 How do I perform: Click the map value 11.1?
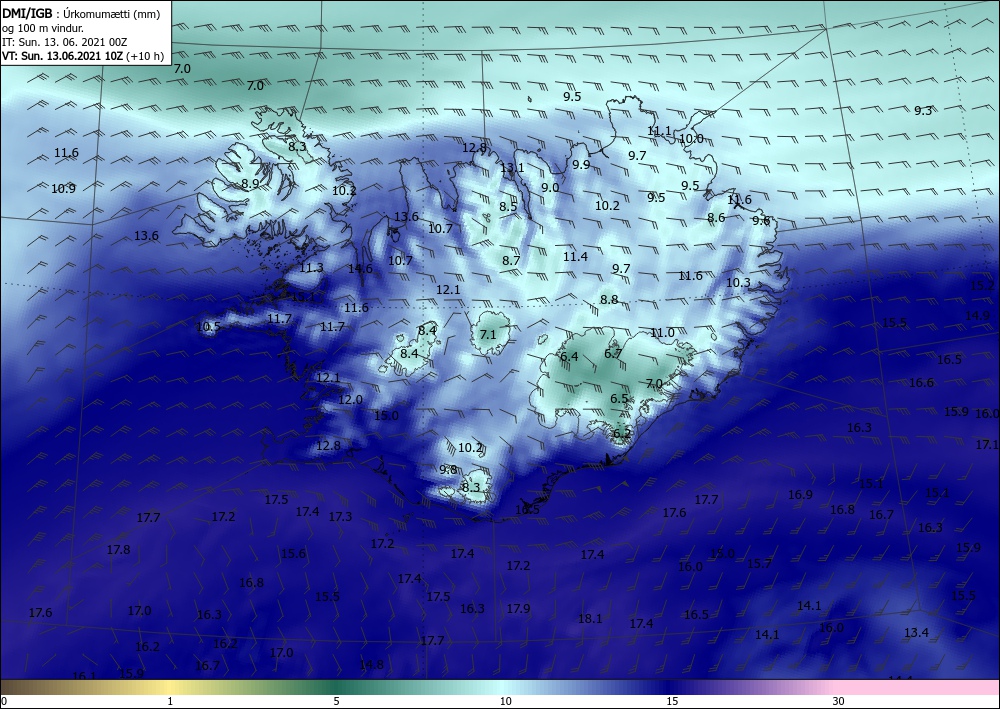click(x=659, y=131)
